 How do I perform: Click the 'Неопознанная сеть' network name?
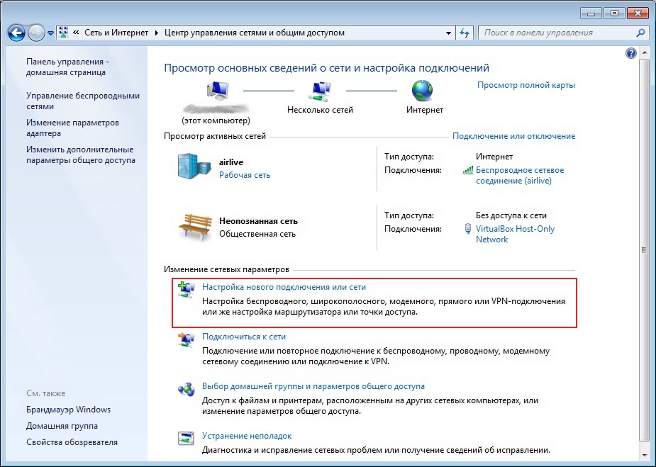(259, 221)
